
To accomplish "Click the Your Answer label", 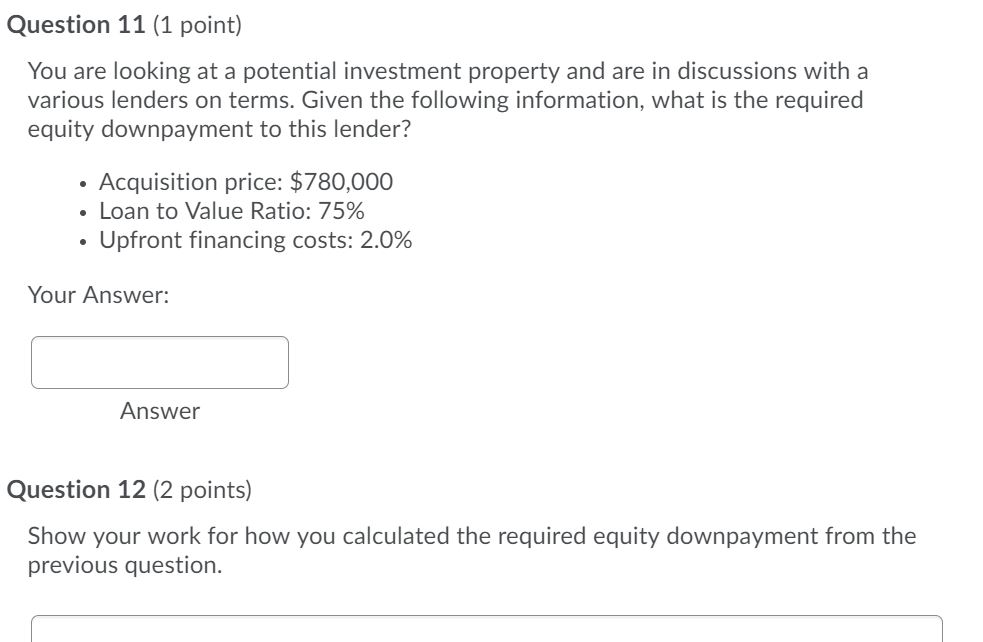I will [x=97, y=294].
